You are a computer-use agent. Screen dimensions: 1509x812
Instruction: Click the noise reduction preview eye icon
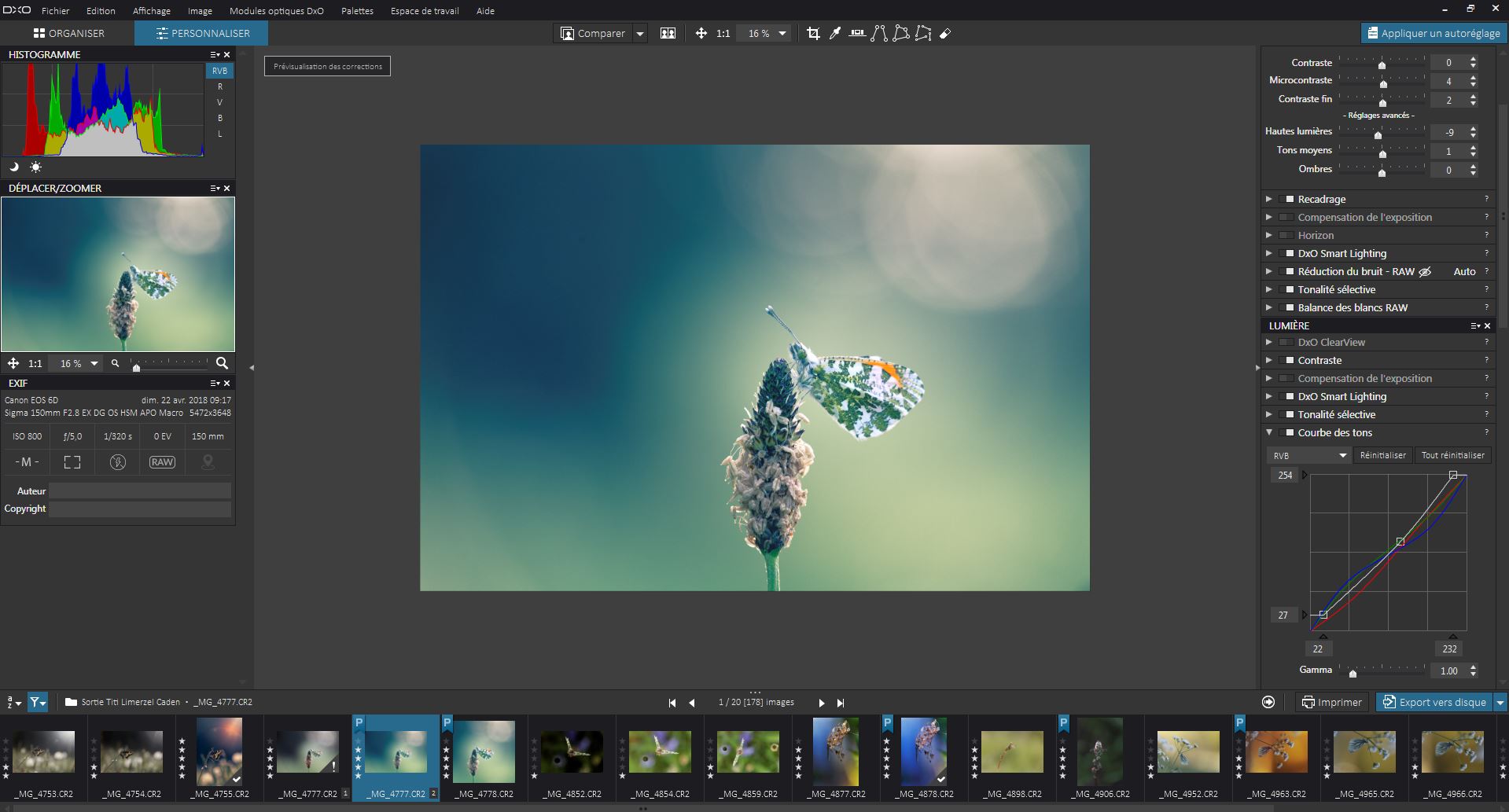1425,271
